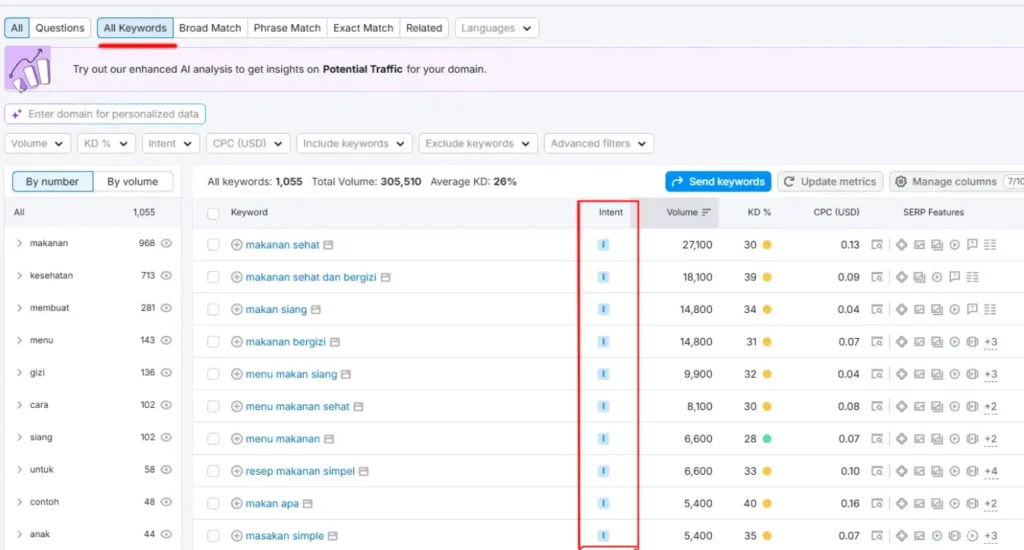Tick the select-all keywords checkbox in header
Image resolution: width=1024 pixels, height=550 pixels.
(214, 213)
